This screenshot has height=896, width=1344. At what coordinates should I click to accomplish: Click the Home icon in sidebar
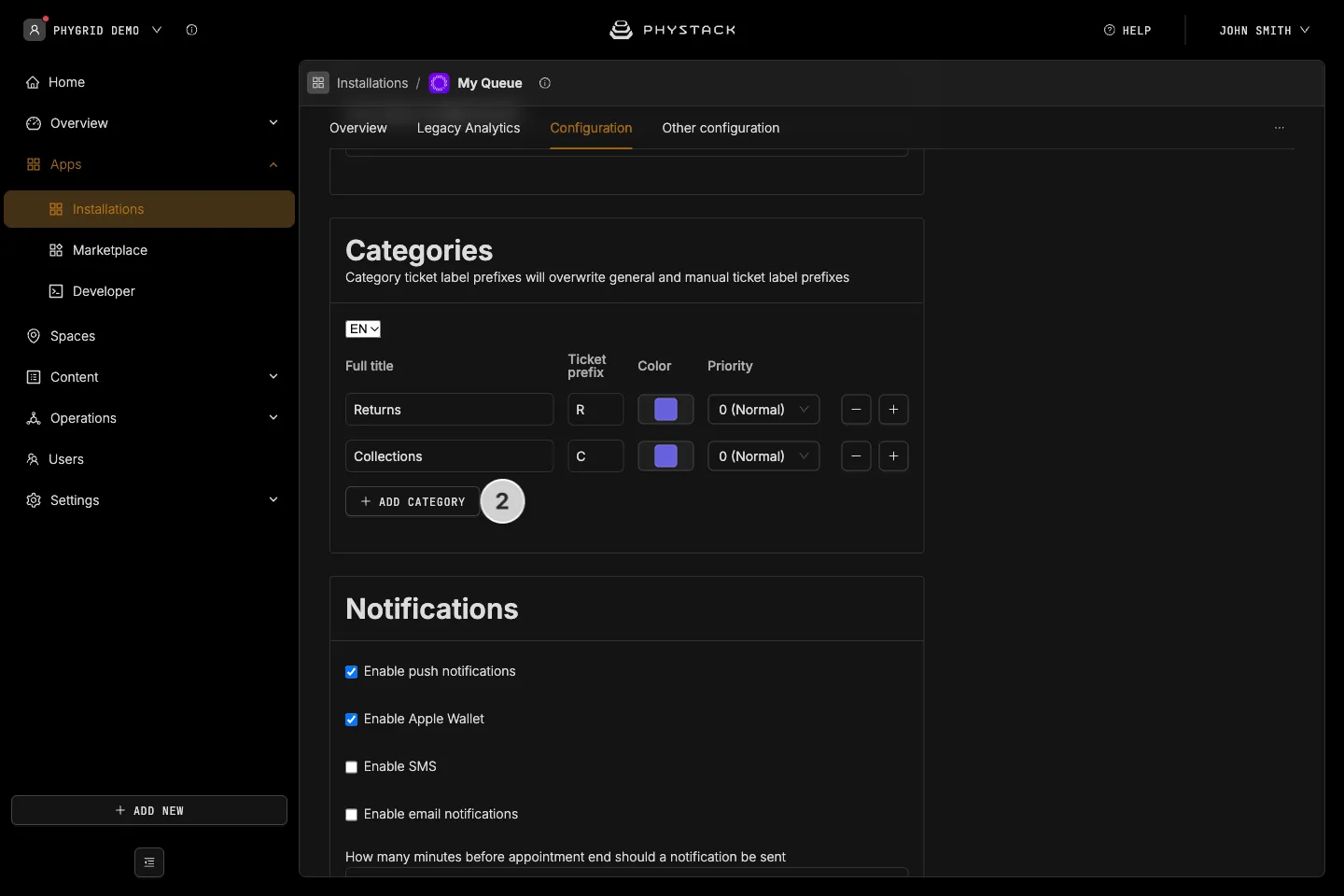[33, 82]
